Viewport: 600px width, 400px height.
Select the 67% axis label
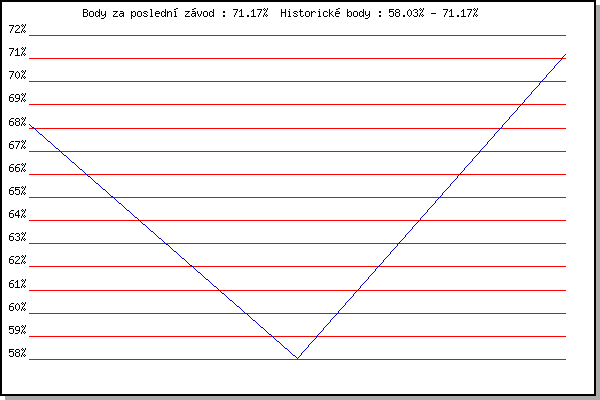click(17, 145)
